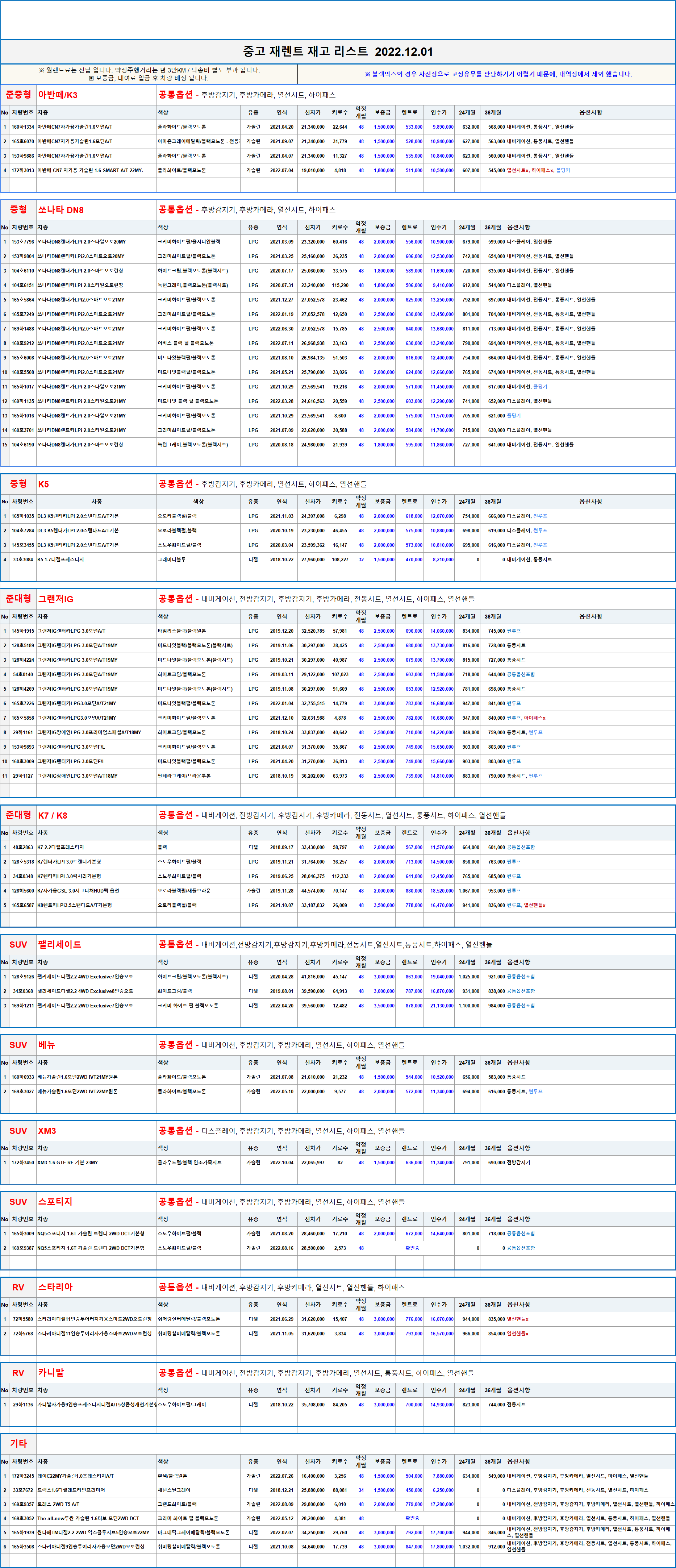Select plate number 172하3245
The width and height of the screenshot is (676, 1568).
click(22, 1476)
